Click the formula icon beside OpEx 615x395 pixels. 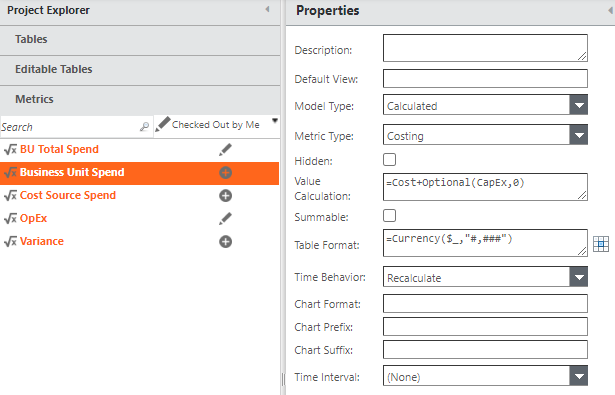pyautogui.click(x=10, y=218)
